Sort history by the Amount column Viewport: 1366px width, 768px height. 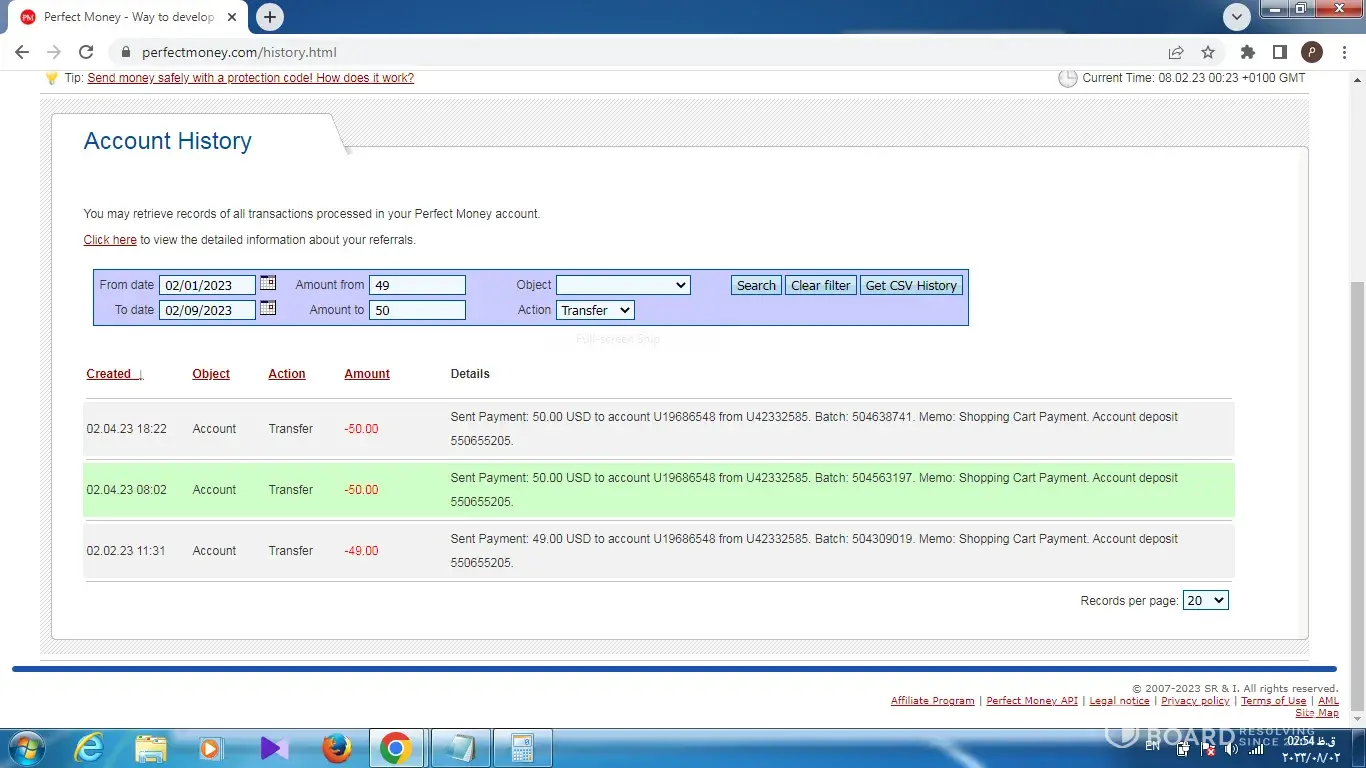click(x=367, y=374)
